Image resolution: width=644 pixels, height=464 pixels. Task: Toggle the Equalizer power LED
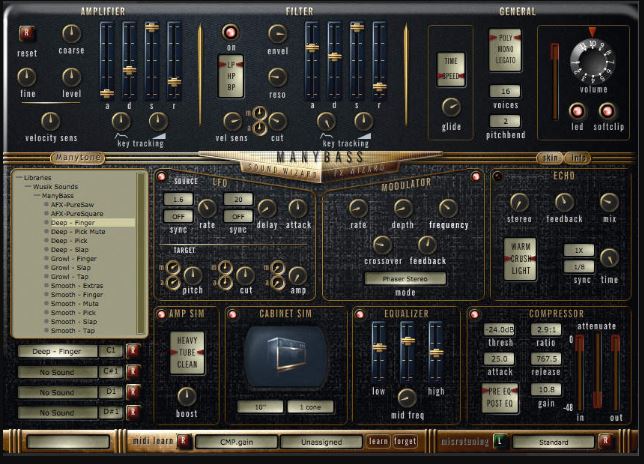tap(360, 315)
